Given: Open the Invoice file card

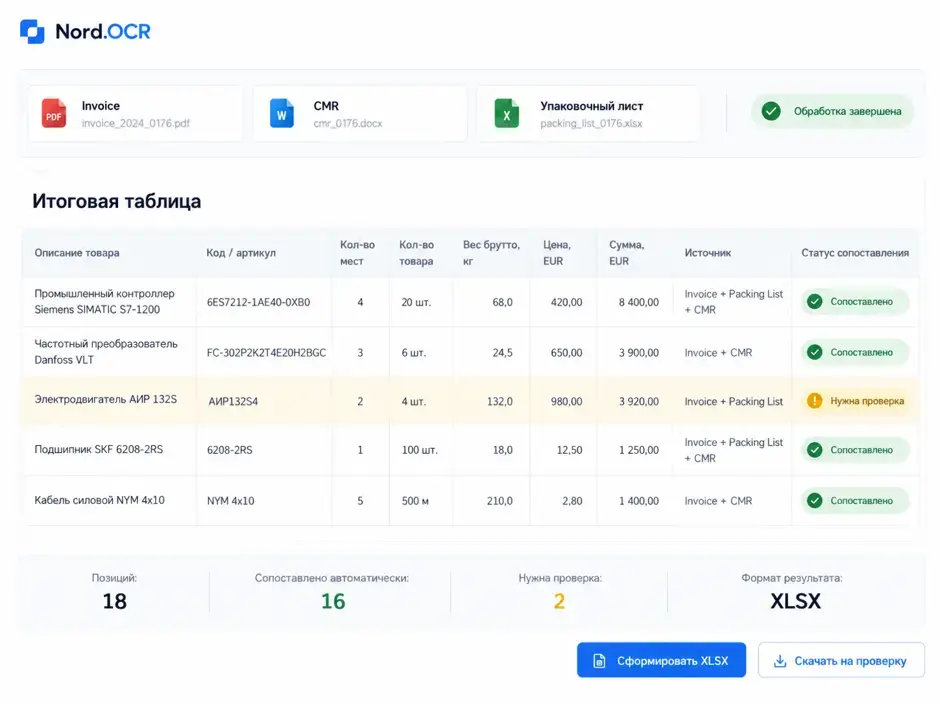Looking at the screenshot, I should click(x=135, y=113).
